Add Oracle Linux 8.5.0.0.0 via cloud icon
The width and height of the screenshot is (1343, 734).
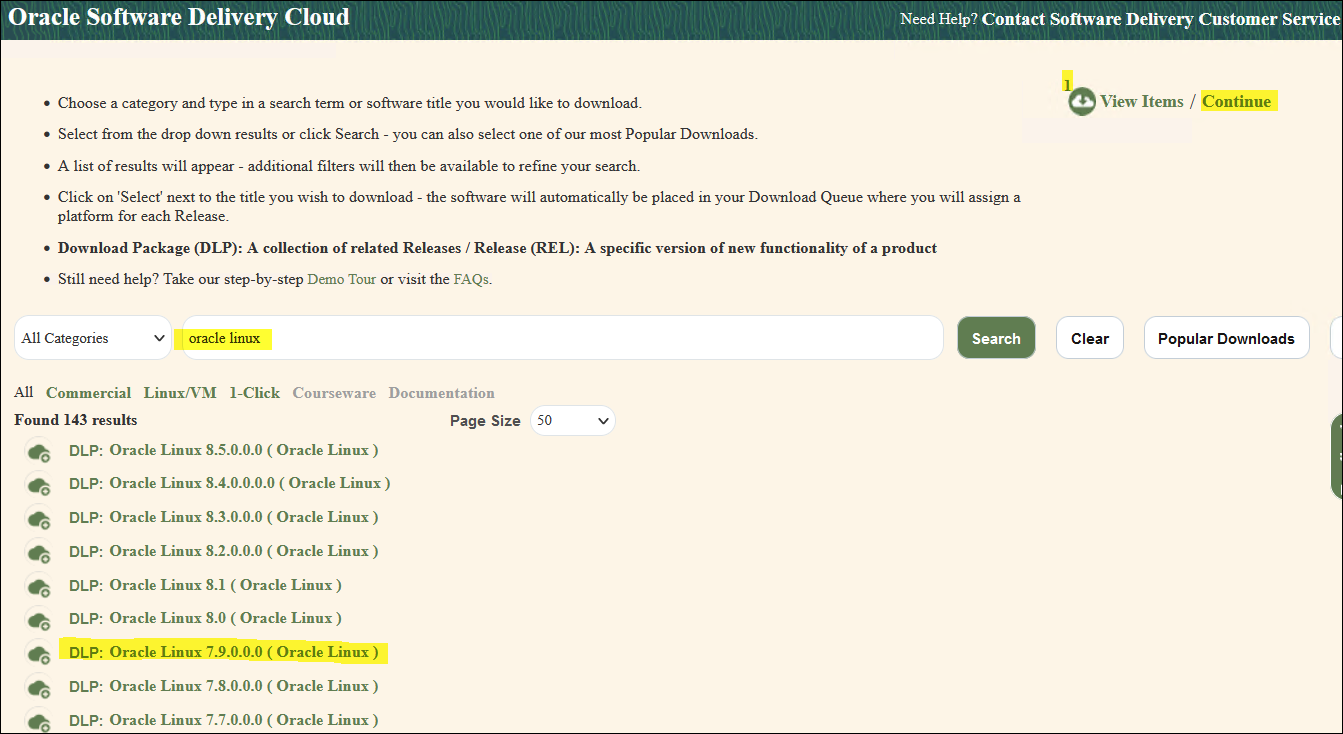pyautogui.click(x=39, y=452)
